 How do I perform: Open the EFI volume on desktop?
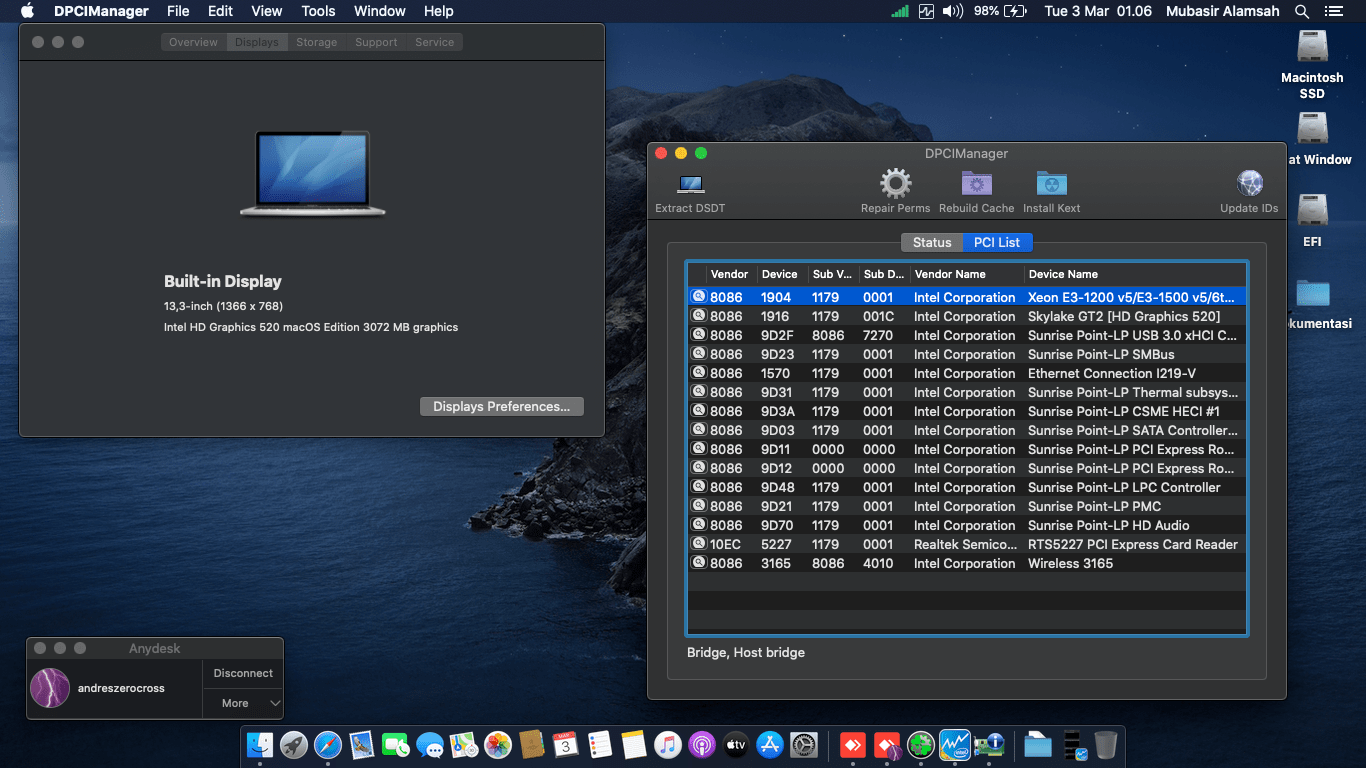coord(1312,211)
